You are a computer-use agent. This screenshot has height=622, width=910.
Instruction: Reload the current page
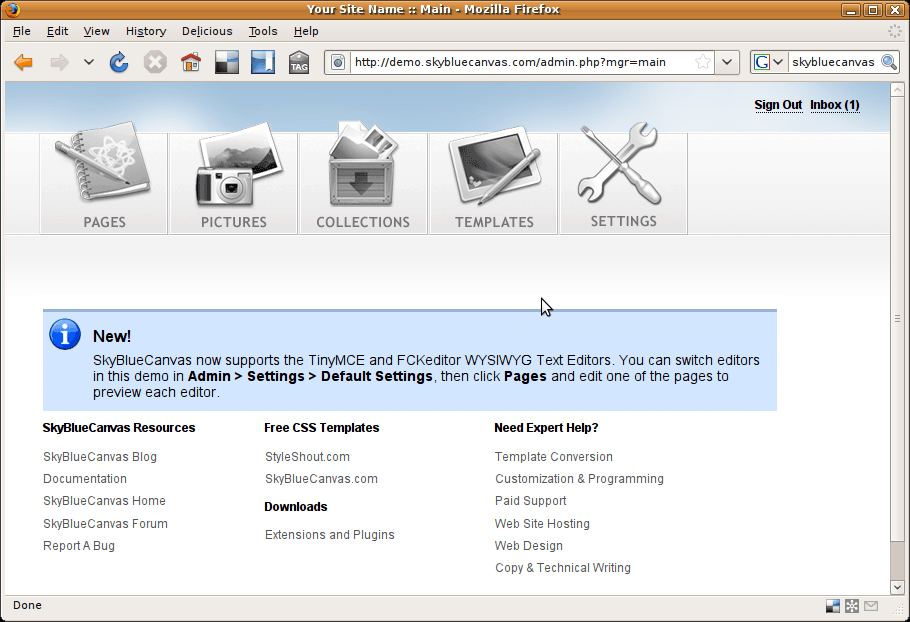pyautogui.click(x=119, y=62)
